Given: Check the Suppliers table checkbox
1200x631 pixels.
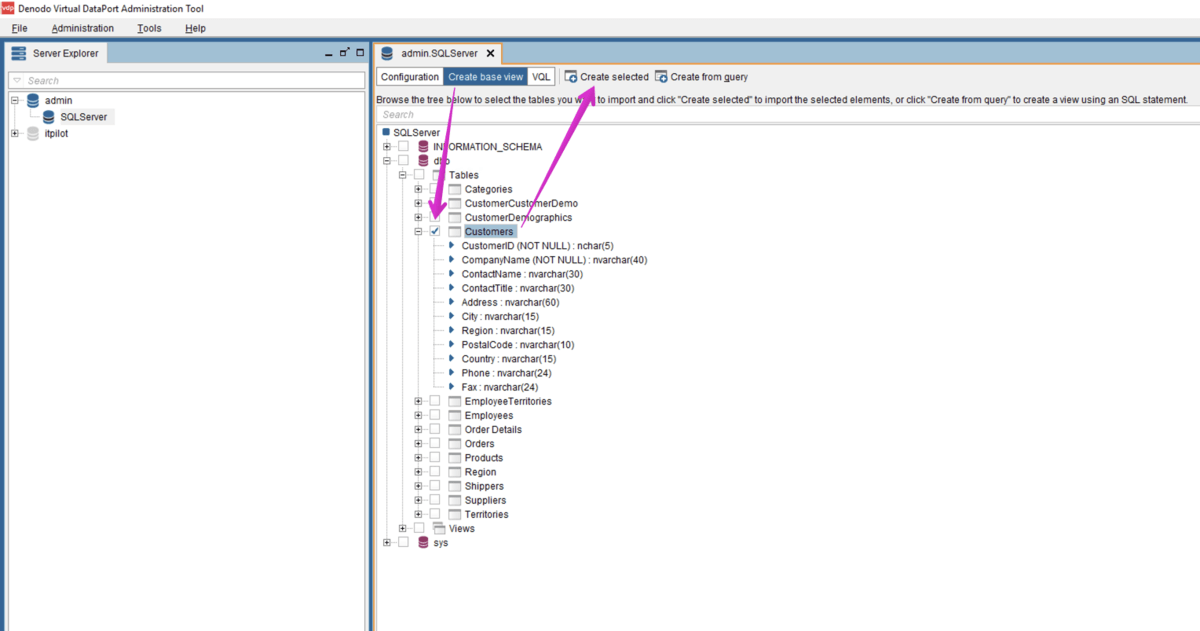Looking at the screenshot, I should point(435,500).
